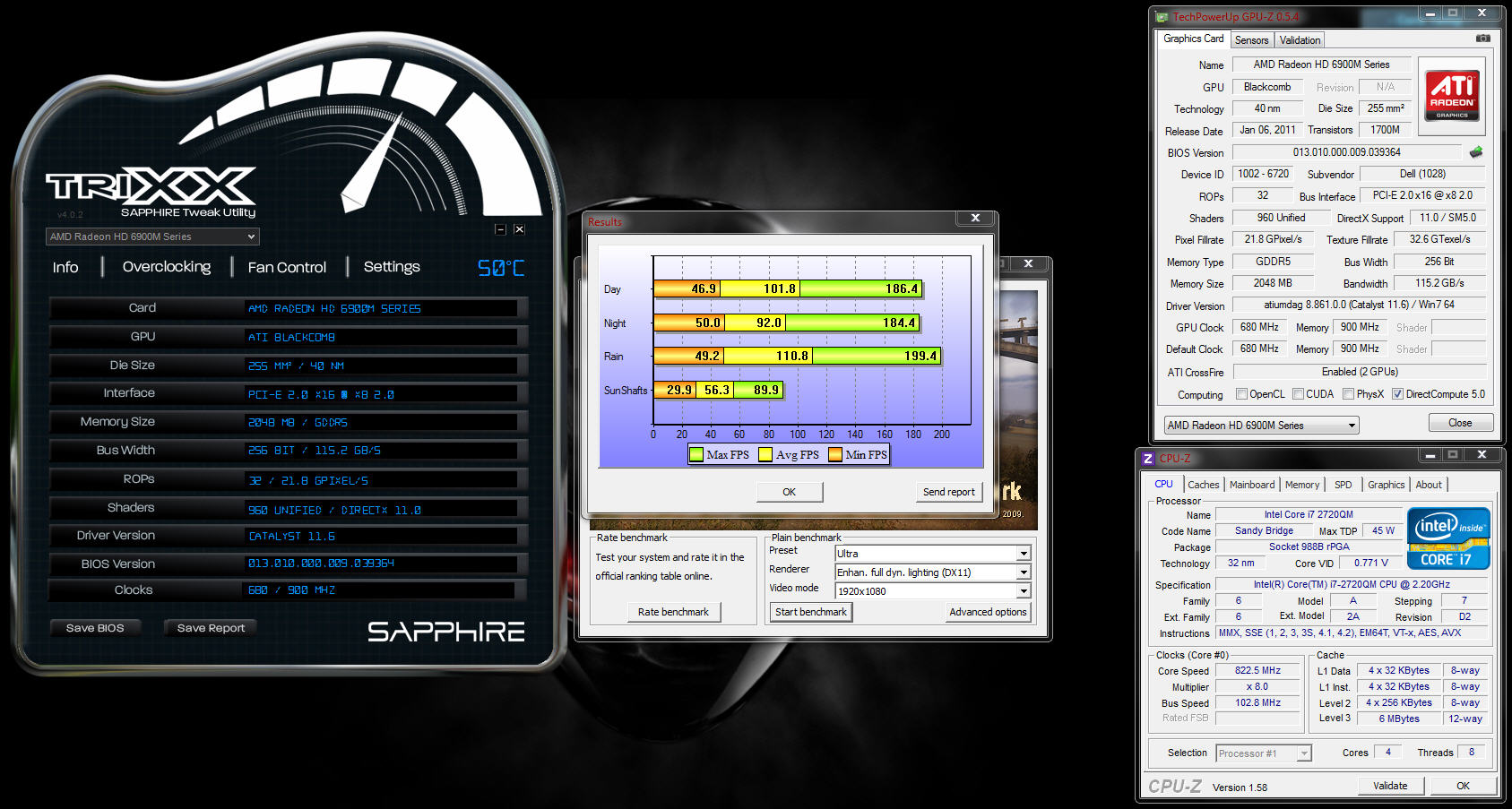Click the orange Min FPS legend swatch

835,454
